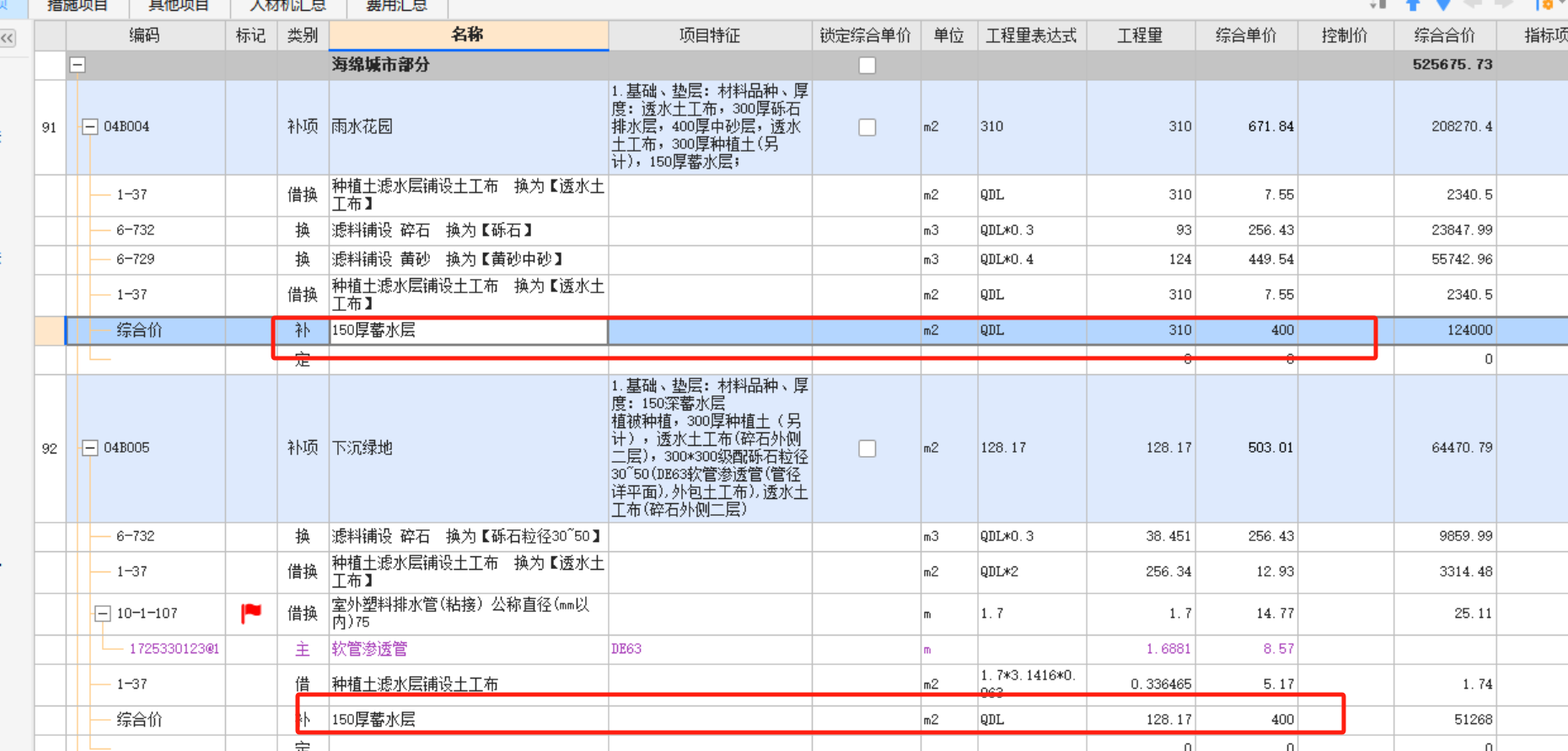Click the quantity 0.336465
The image size is (1568, 751).
tap(1161, 684)
